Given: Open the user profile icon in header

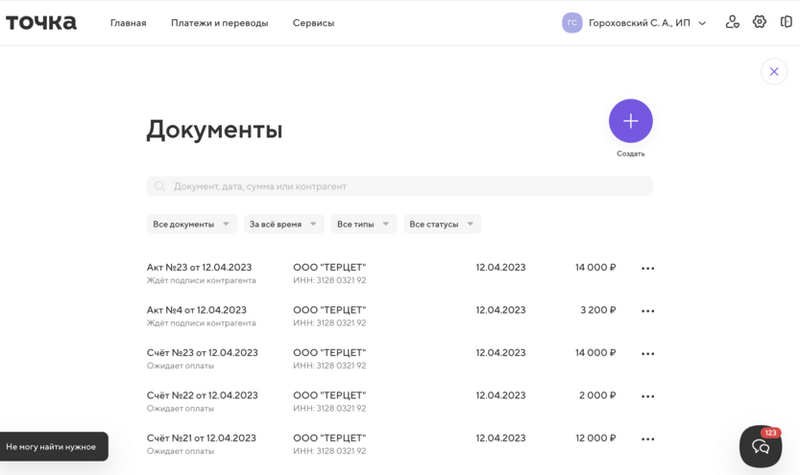Looking at the screenshot, I should click(x=733, y=22).
